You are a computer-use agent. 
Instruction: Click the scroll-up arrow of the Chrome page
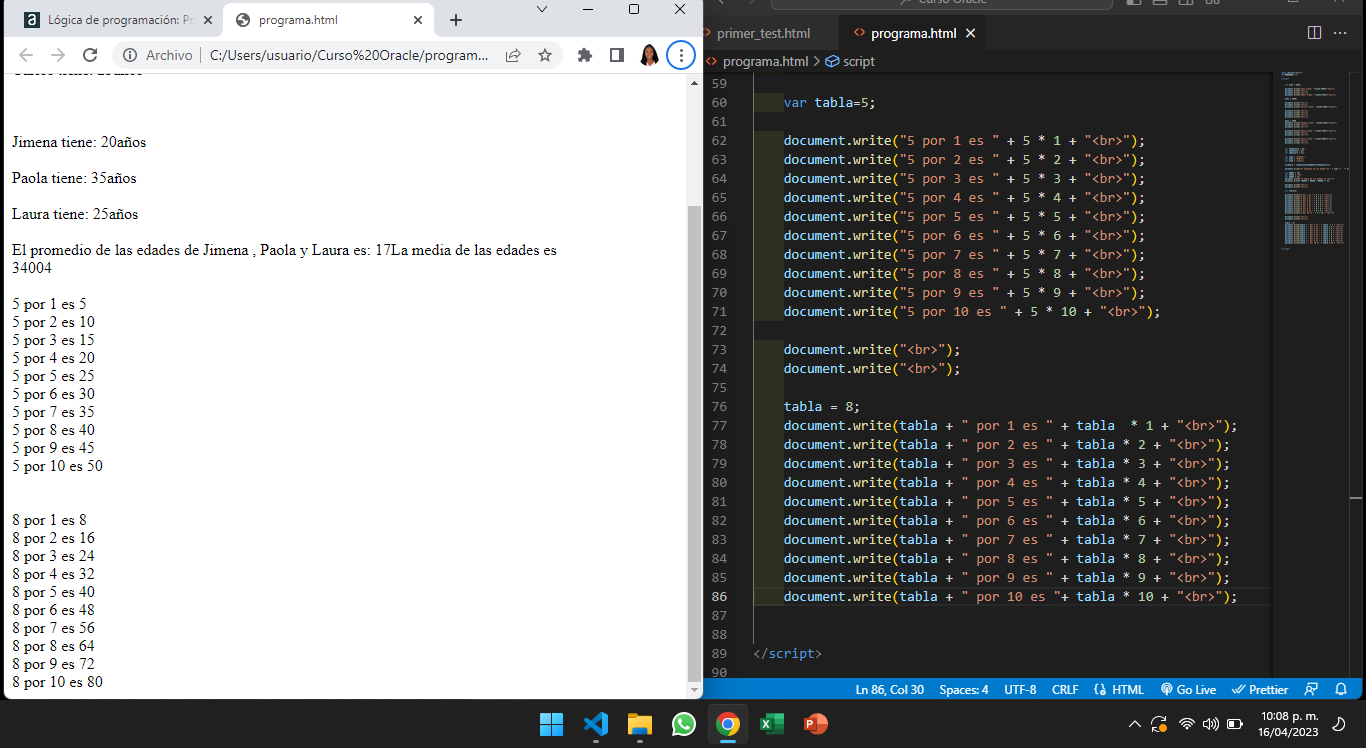[x=696, y=82]
